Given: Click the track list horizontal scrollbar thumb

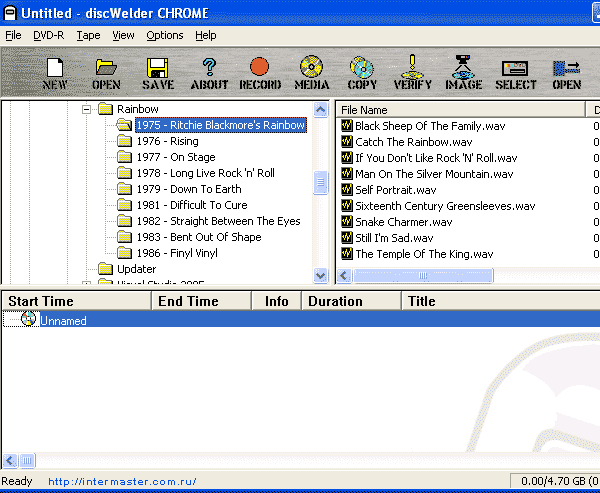Looking at the screenshot, I should [x=27, y=460].
